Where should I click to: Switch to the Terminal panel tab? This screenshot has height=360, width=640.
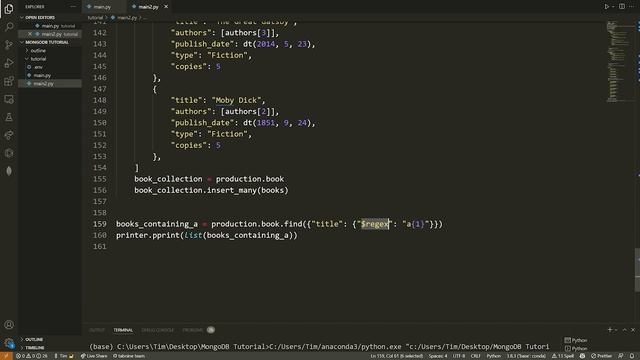click(123, 330)
